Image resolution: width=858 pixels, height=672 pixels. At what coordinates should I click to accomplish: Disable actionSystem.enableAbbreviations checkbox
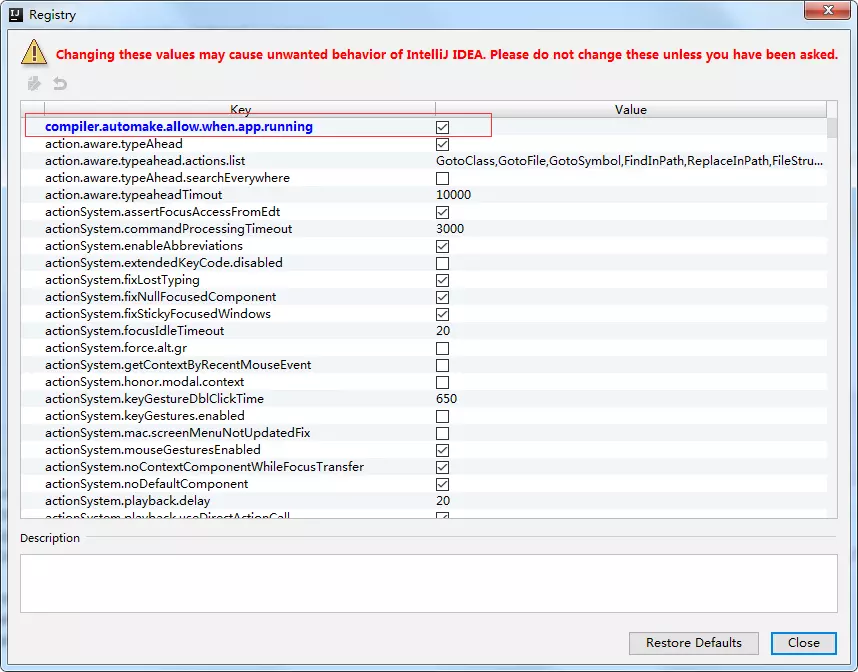[442, 246]
